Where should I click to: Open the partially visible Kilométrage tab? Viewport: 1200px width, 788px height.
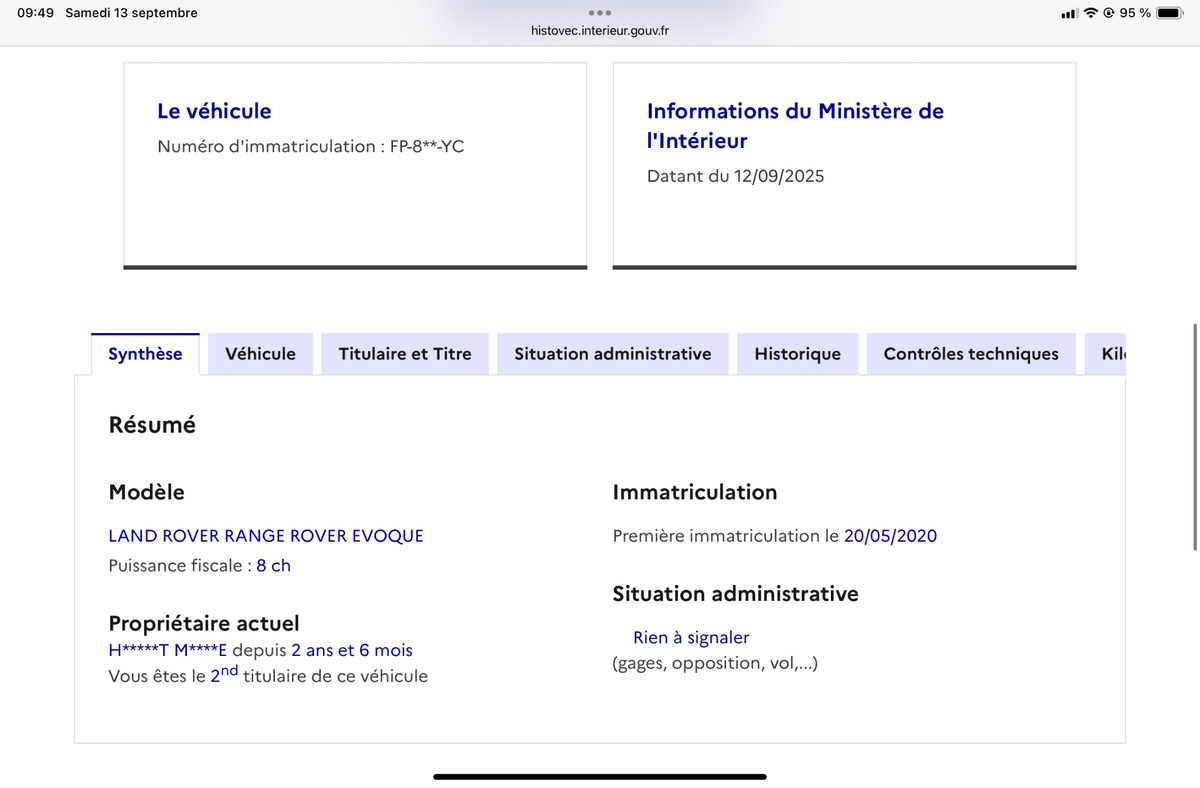1106,354
